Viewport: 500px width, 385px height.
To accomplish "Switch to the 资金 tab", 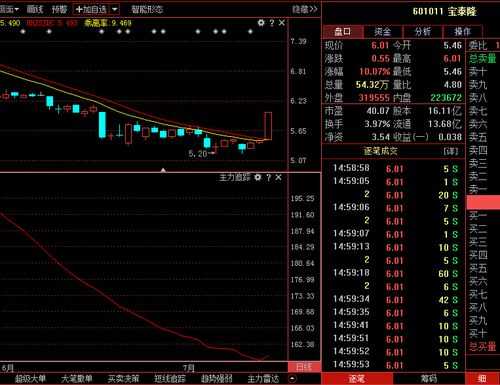I will [x=383, y=32].
